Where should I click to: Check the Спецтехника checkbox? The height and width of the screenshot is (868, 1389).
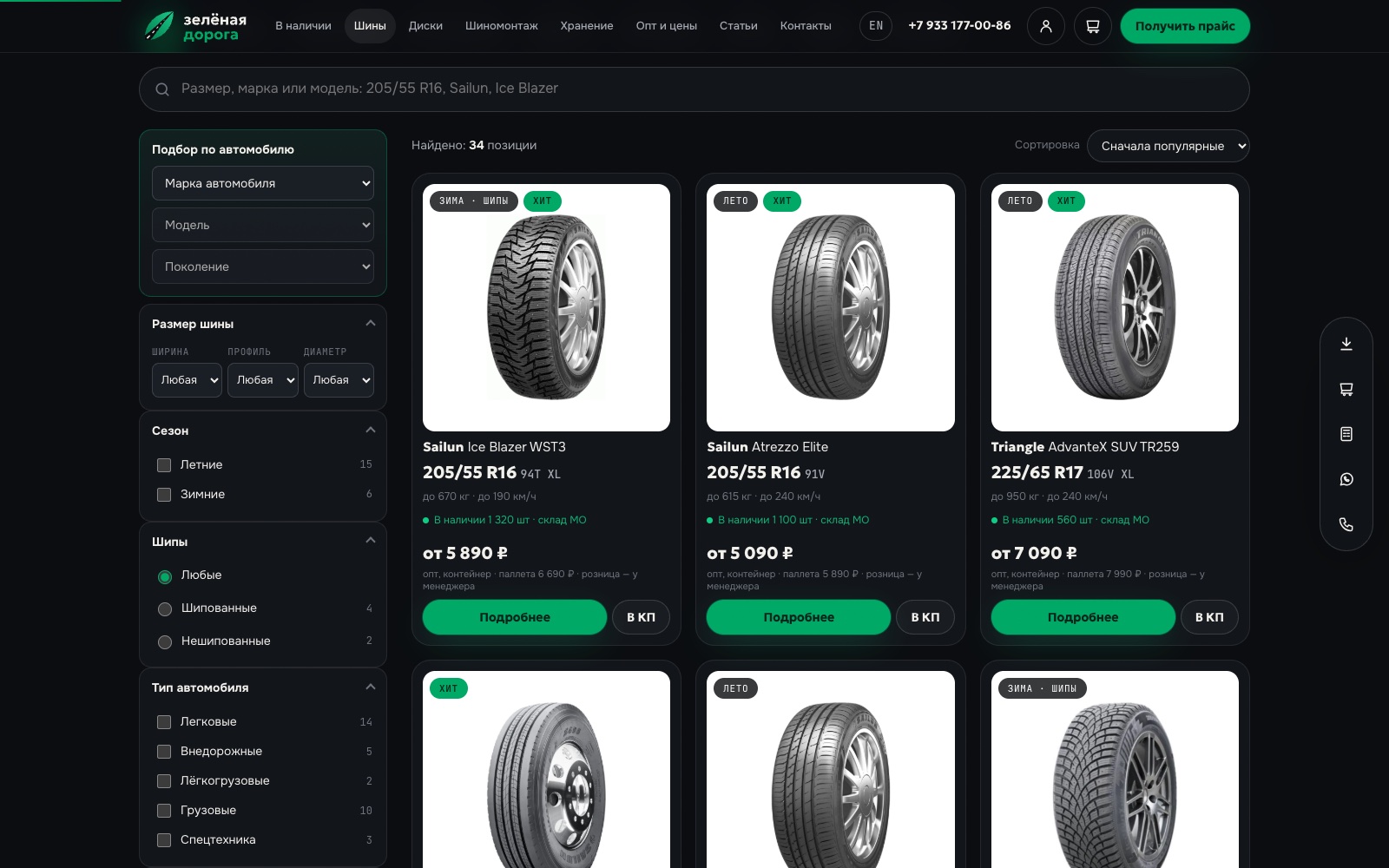164,840
